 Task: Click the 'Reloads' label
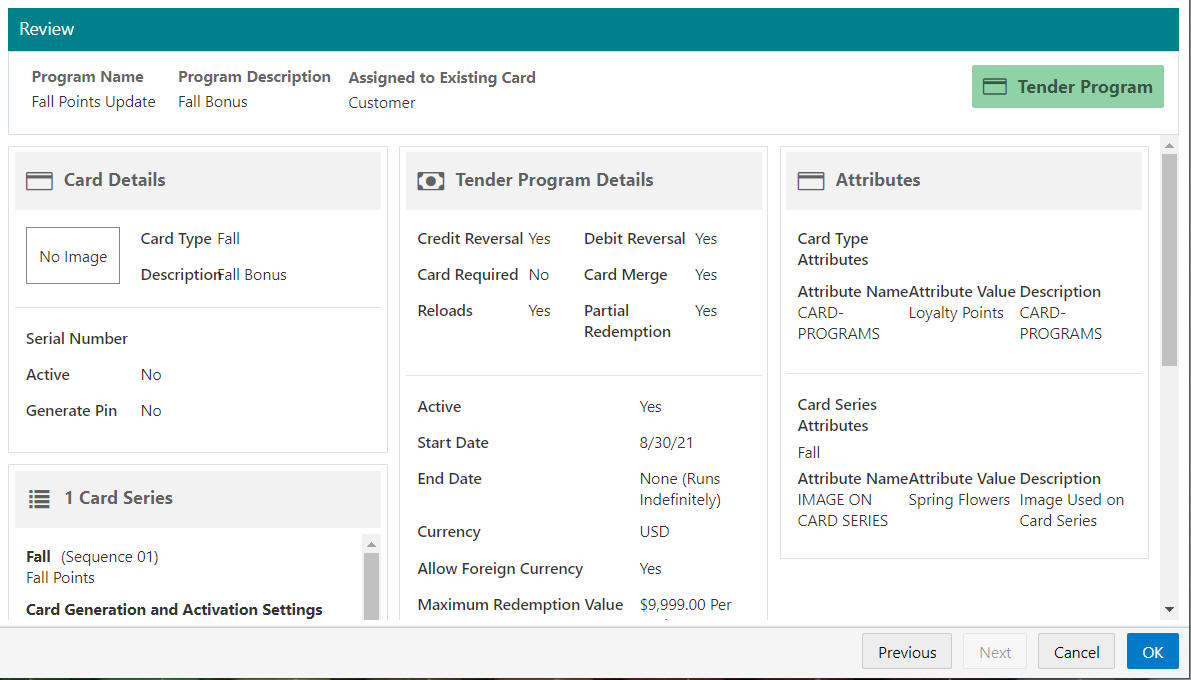(x=445, y=311)
